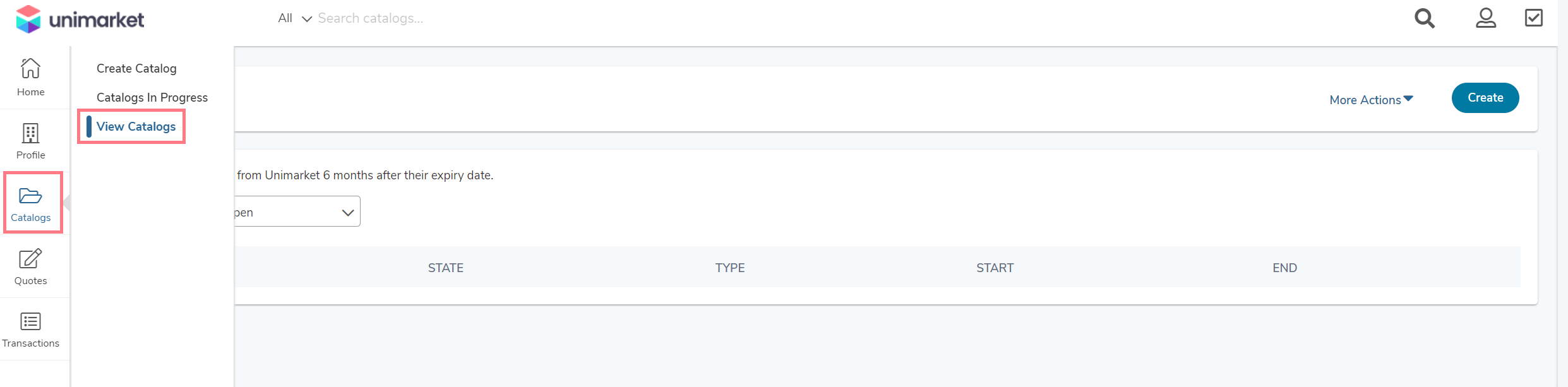Open the Home sidebar icon
Image resolution: width=1568 pixels, height=387 pixels.
point(30,68)
